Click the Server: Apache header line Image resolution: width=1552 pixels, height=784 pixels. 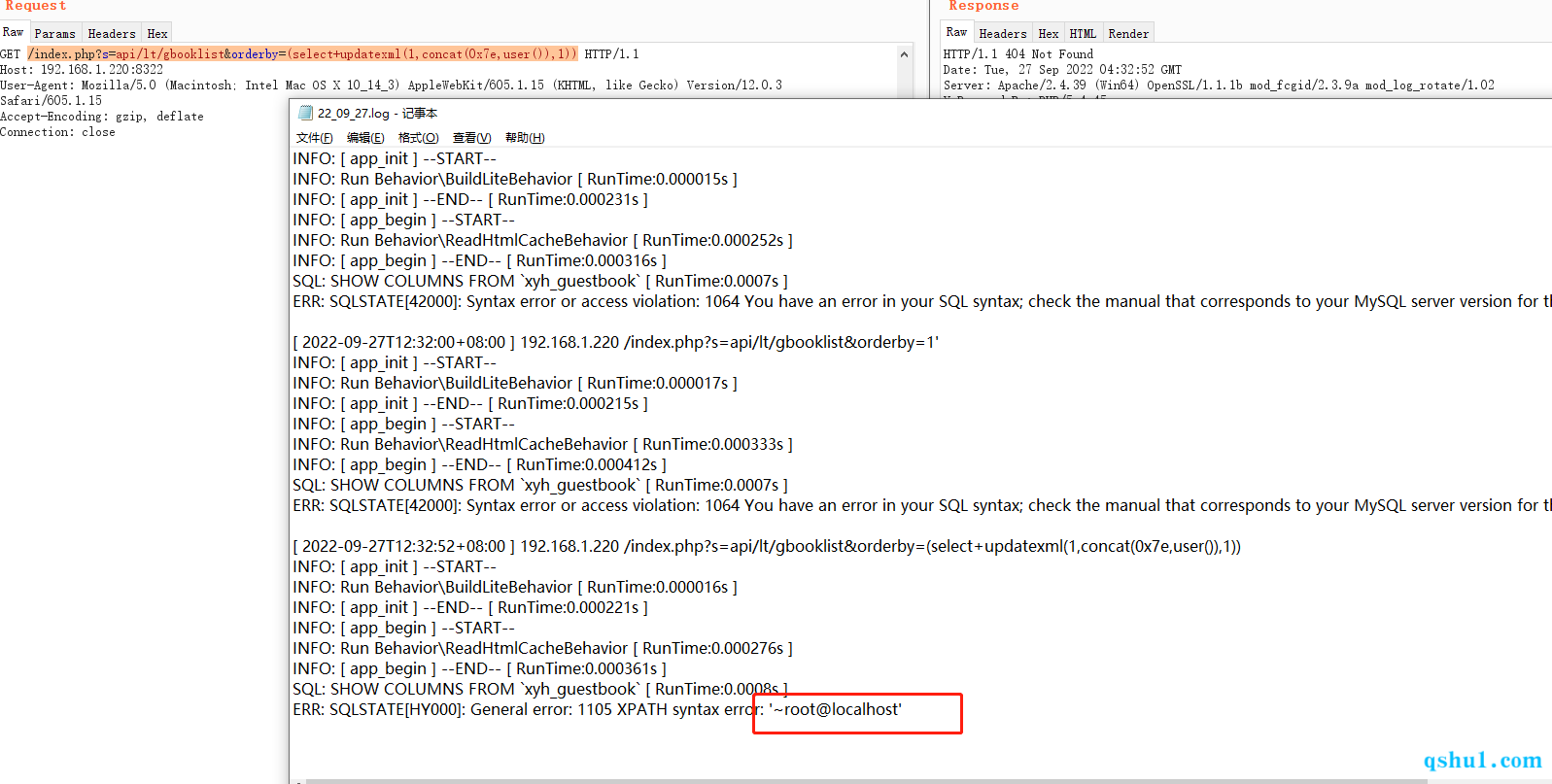point(1219,85)
